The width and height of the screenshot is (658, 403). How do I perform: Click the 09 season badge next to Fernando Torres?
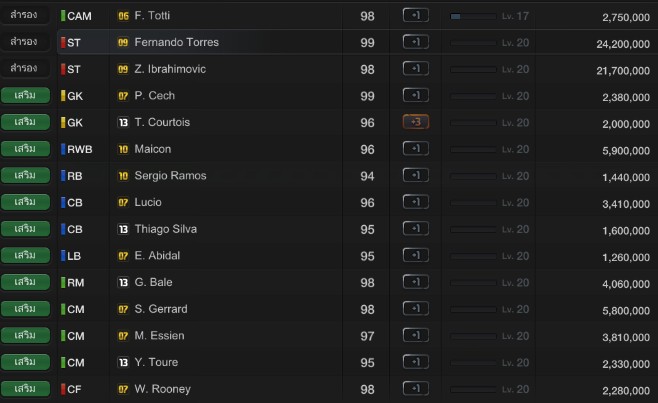pyautogui.click(x=123, y=43)
